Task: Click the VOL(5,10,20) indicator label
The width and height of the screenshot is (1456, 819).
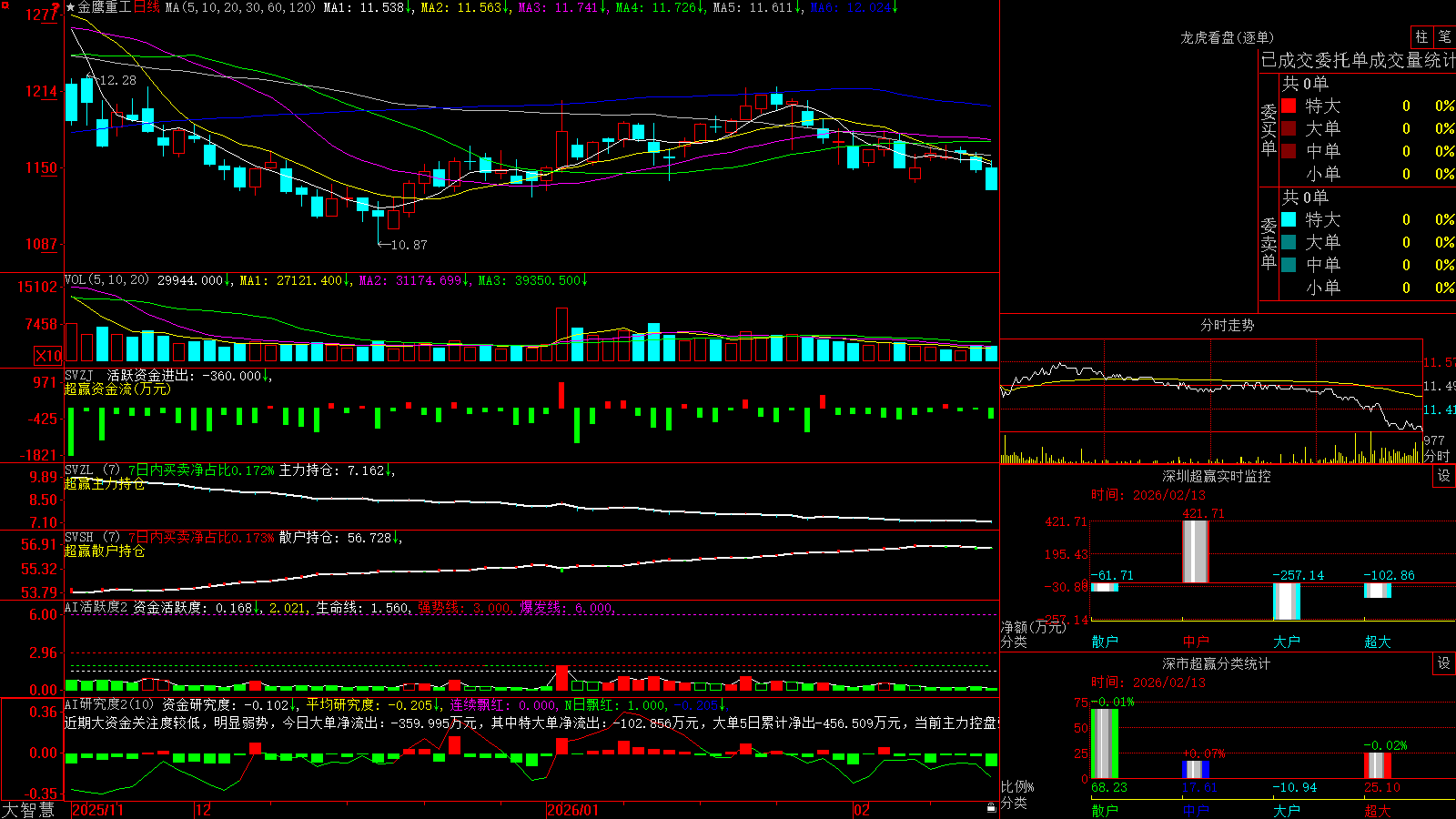Action: pyautogui.click(x=106, y=280)
